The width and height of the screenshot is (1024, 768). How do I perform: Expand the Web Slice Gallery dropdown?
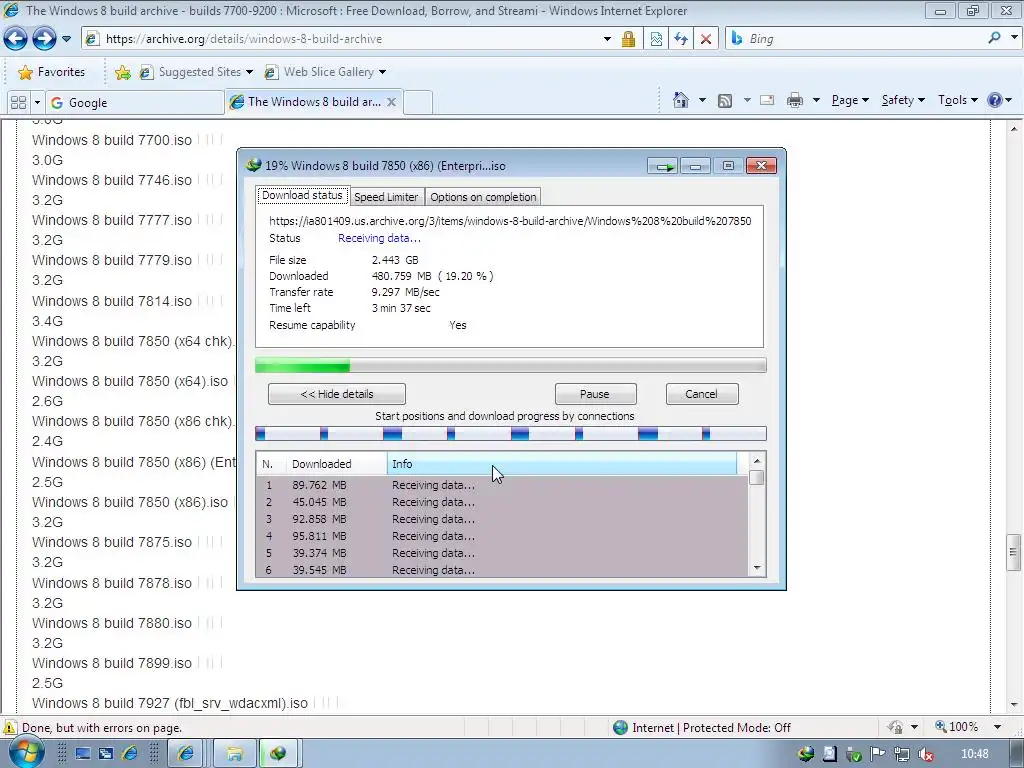tap(382, 72)
